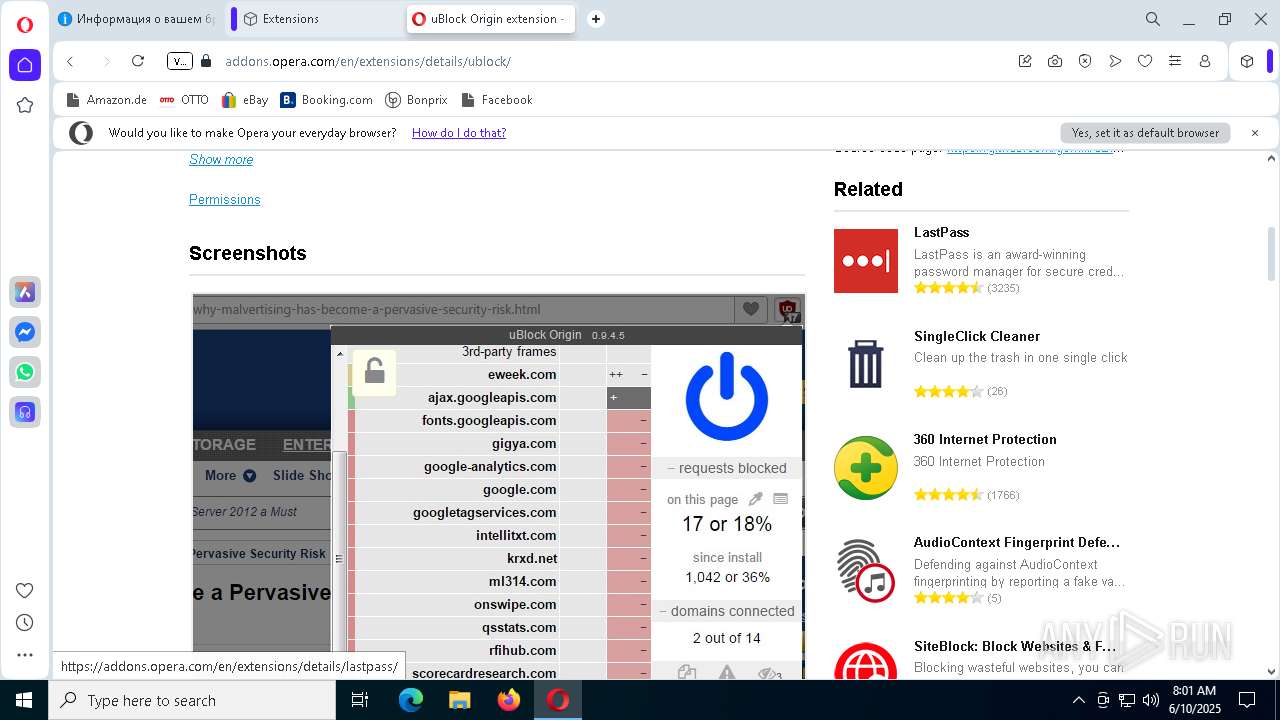Add page to bookmarks heart icon
Image resolution: width=1280 pixels, height=720 pixels.
1145,61
